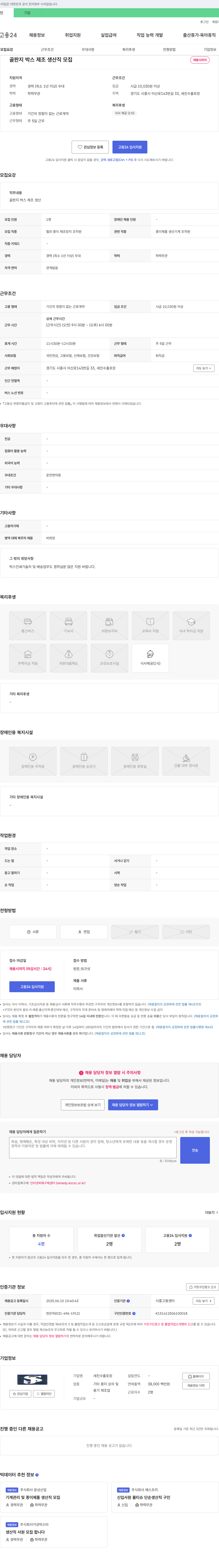Open 기계관리 및 종이제품 생산직 모집 card
This screenshot has width=219, height=1568.
[x=54, y=1497]
